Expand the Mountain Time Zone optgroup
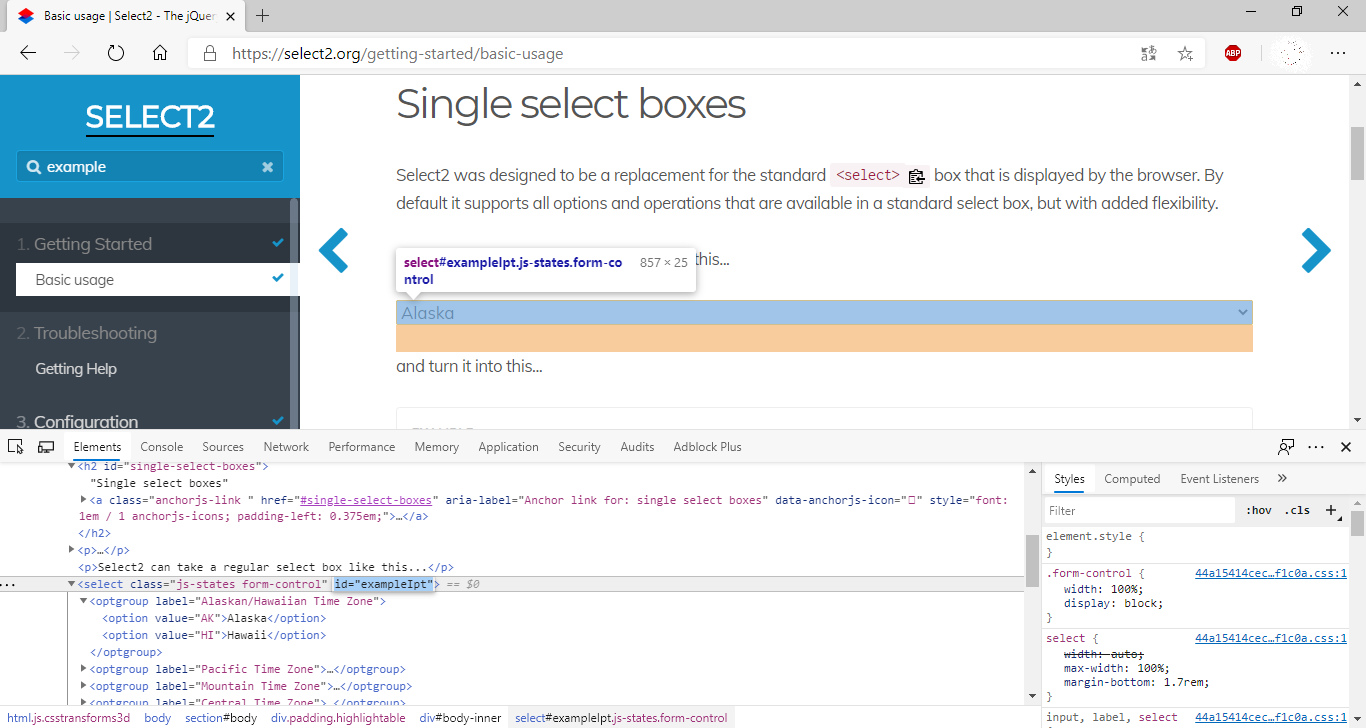Viewport: 1366px width, 728px height. point(84,686)
